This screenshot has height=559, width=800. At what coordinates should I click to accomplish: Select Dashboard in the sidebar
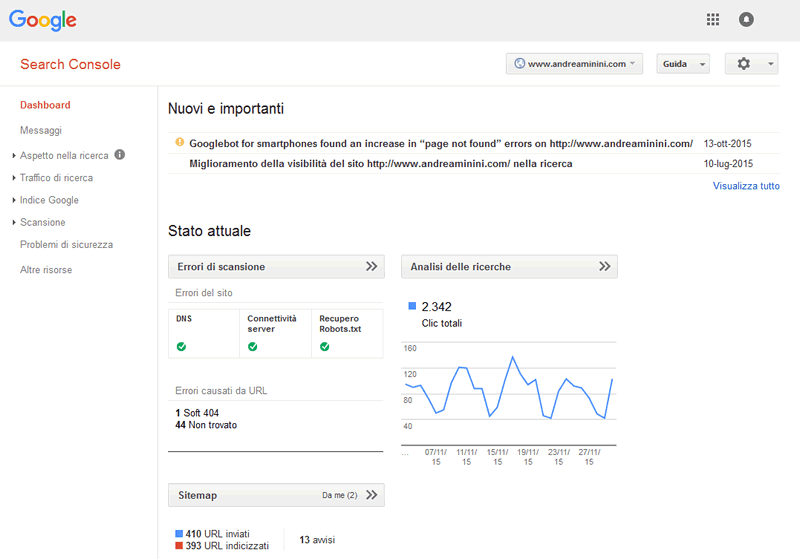coord(45,105)
